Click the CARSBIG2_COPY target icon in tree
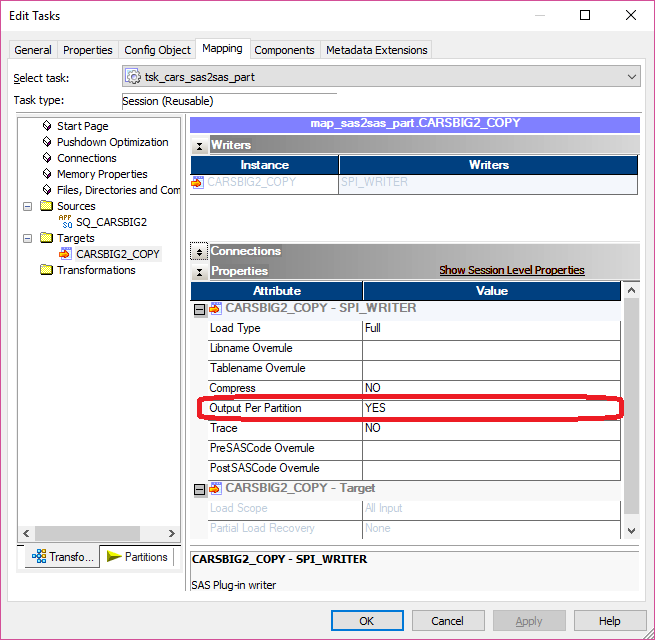This screenshot has width=655, height=640. 66,254
